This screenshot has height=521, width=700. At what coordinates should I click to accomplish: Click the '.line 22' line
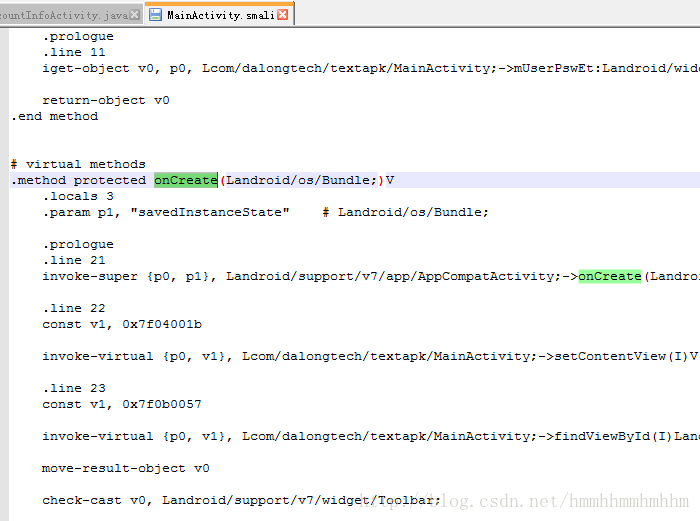tap(74, 308)
